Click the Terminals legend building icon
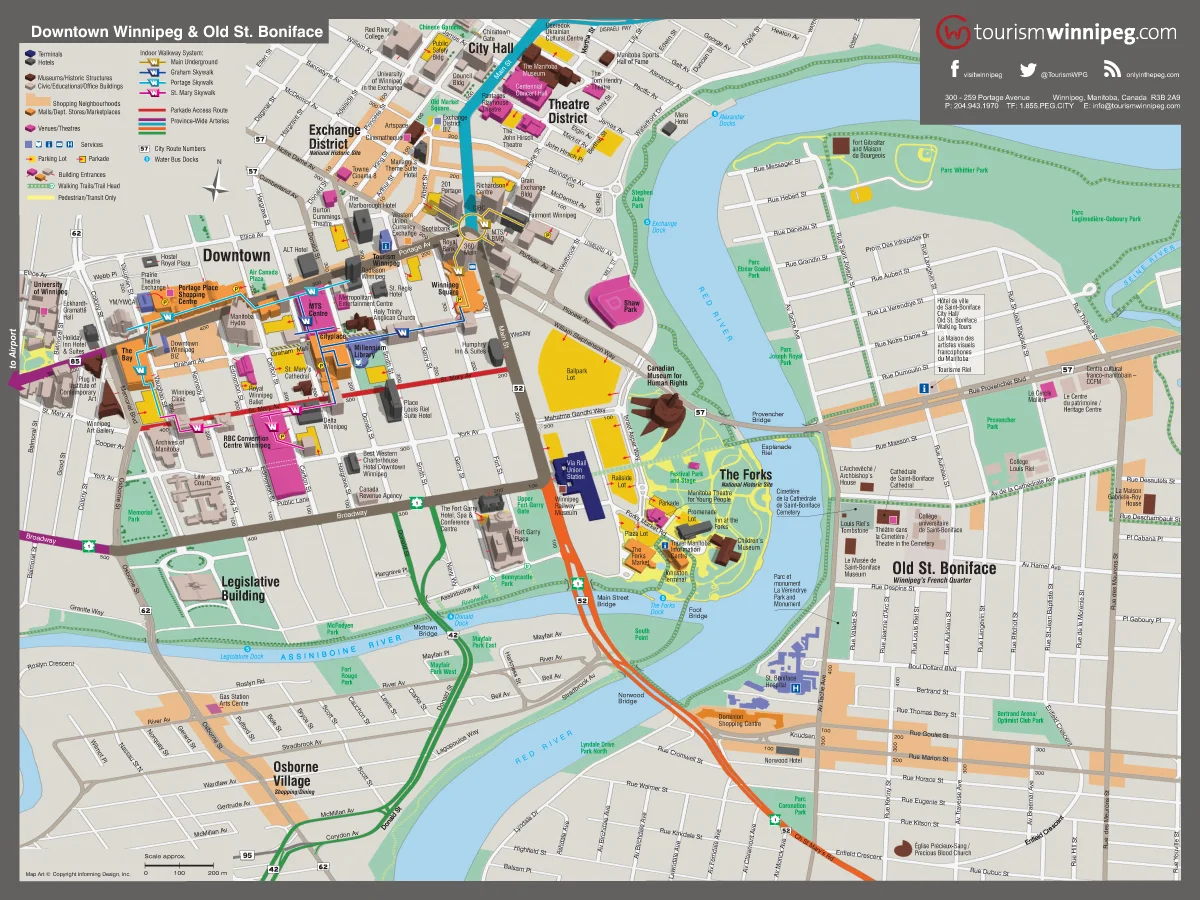The image size is (1200, 900). [x=30, y=54]
